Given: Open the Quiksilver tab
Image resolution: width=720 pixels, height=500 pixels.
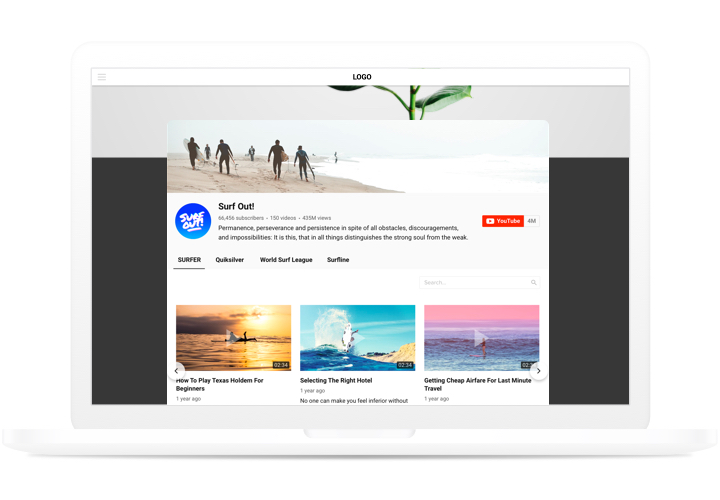Looking at the screenshot, I should click(x=230, y=260).
